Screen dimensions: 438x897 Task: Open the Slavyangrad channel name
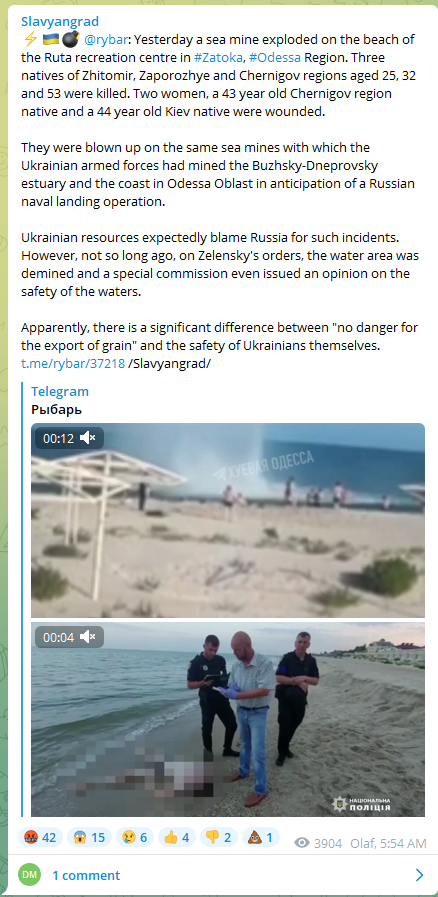pyautogui.click(x=60, y=22)
